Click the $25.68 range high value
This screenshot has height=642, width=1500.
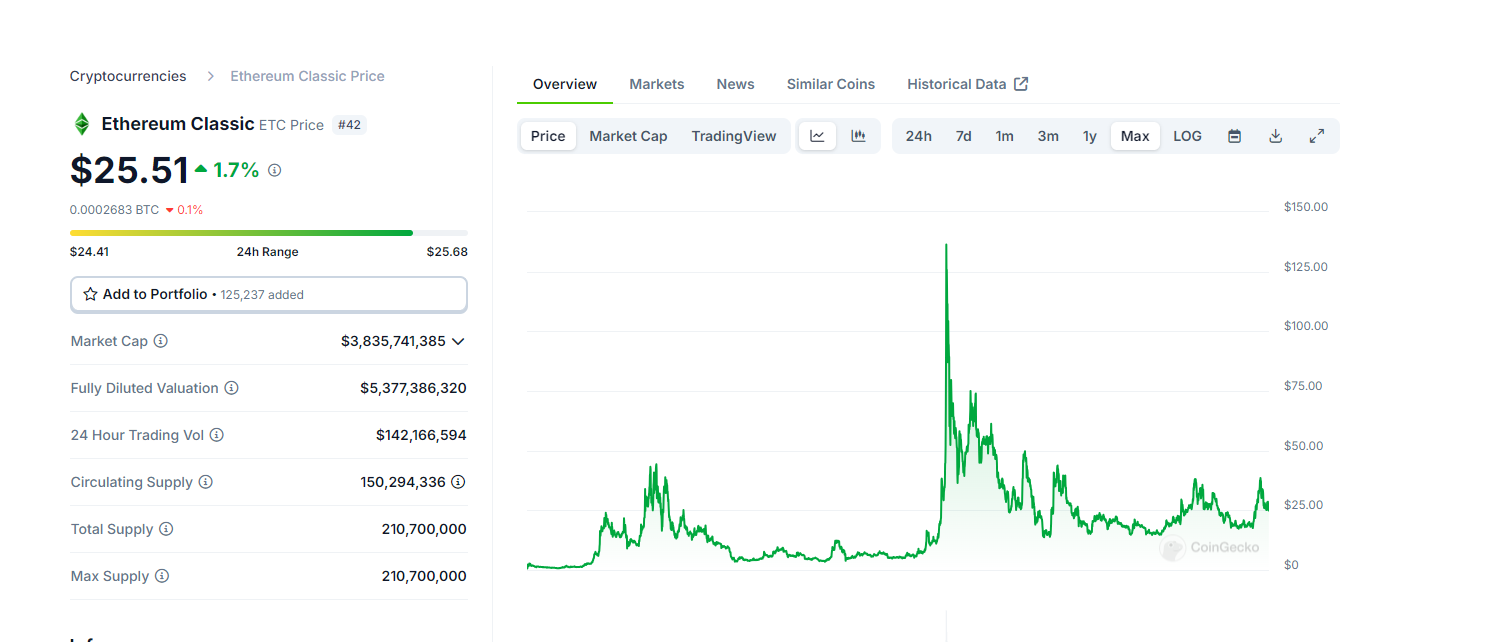447,252
